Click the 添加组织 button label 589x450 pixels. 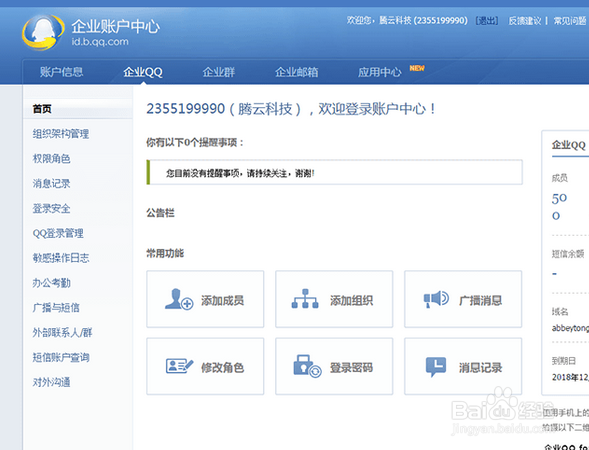351,300
